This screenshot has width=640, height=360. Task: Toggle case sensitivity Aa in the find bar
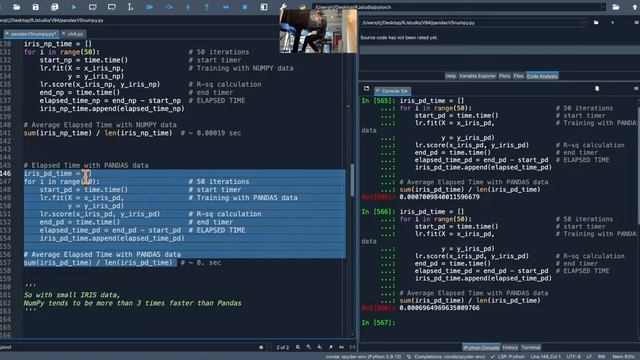click(x=342, y=347)
